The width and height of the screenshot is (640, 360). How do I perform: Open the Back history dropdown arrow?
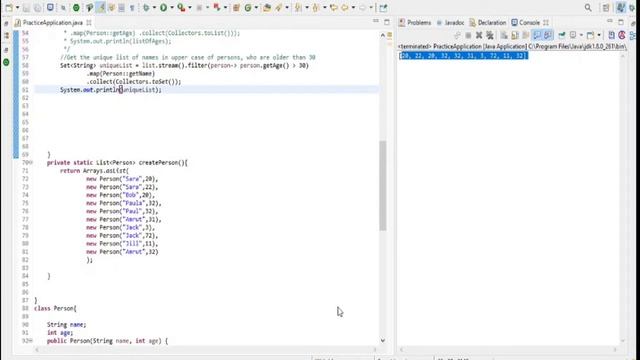[353, 8]
